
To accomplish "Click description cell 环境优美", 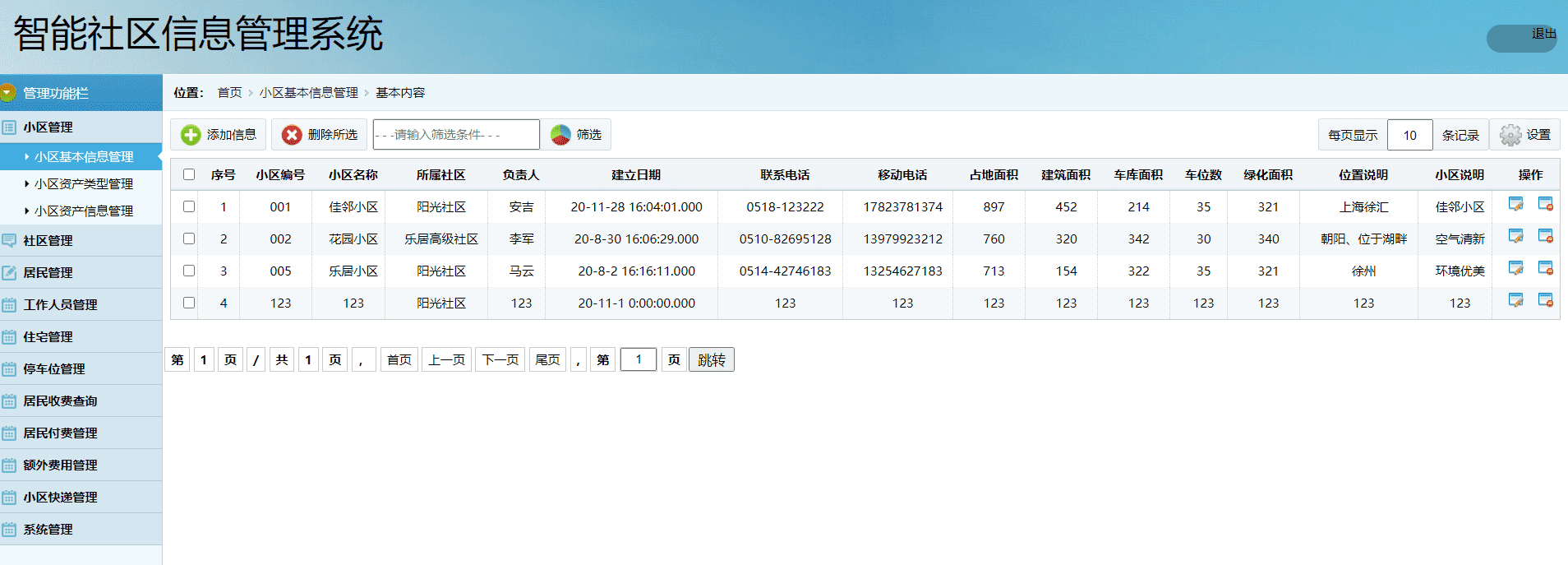I will click(x=1460, y=271).
